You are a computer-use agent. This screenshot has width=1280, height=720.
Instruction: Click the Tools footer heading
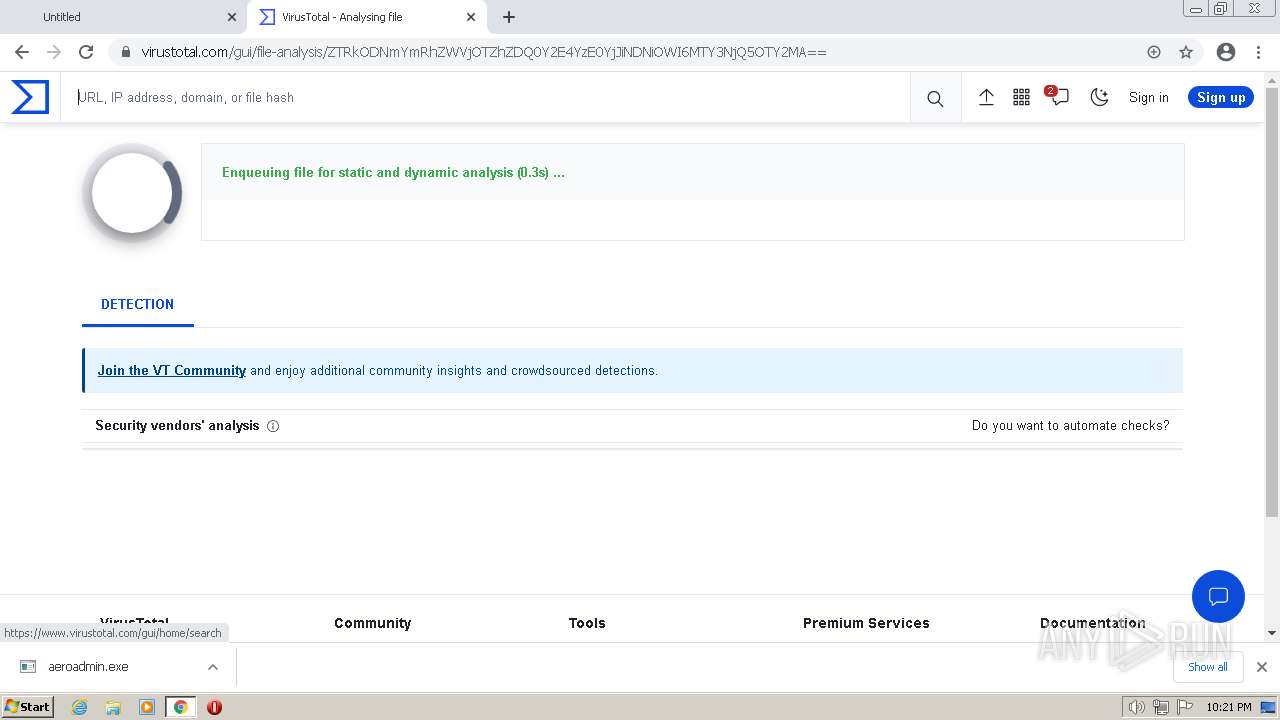click(587, 623)
